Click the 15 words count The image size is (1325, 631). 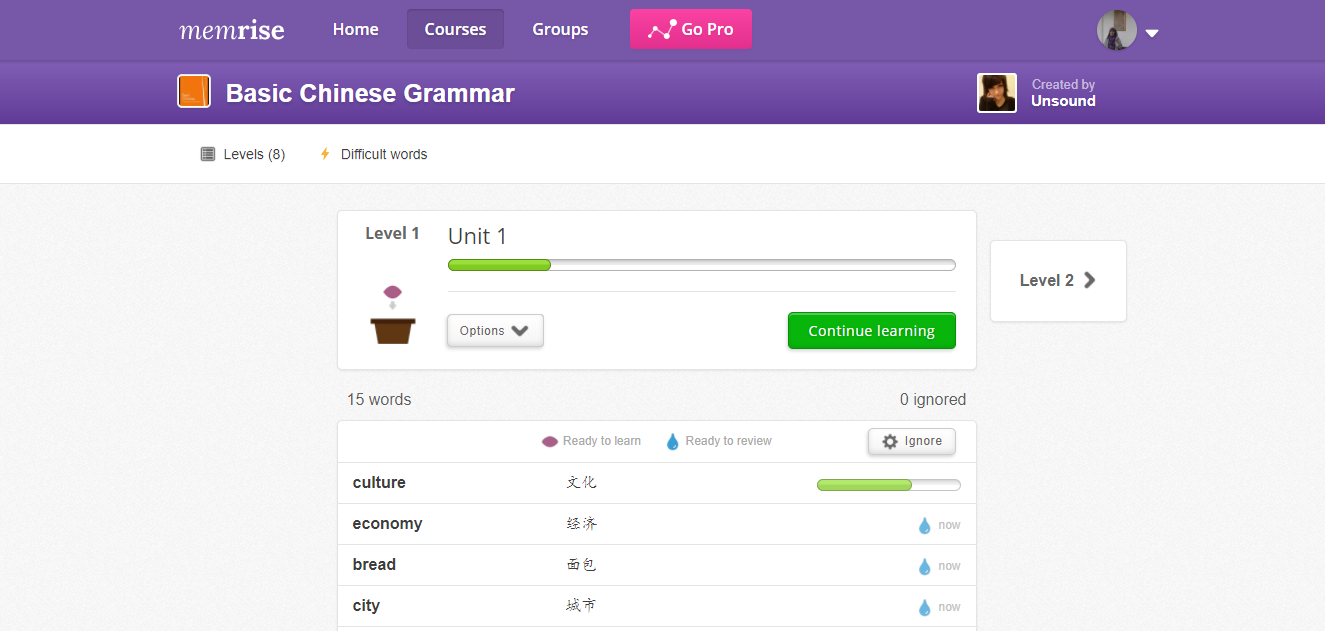[379, 399]
